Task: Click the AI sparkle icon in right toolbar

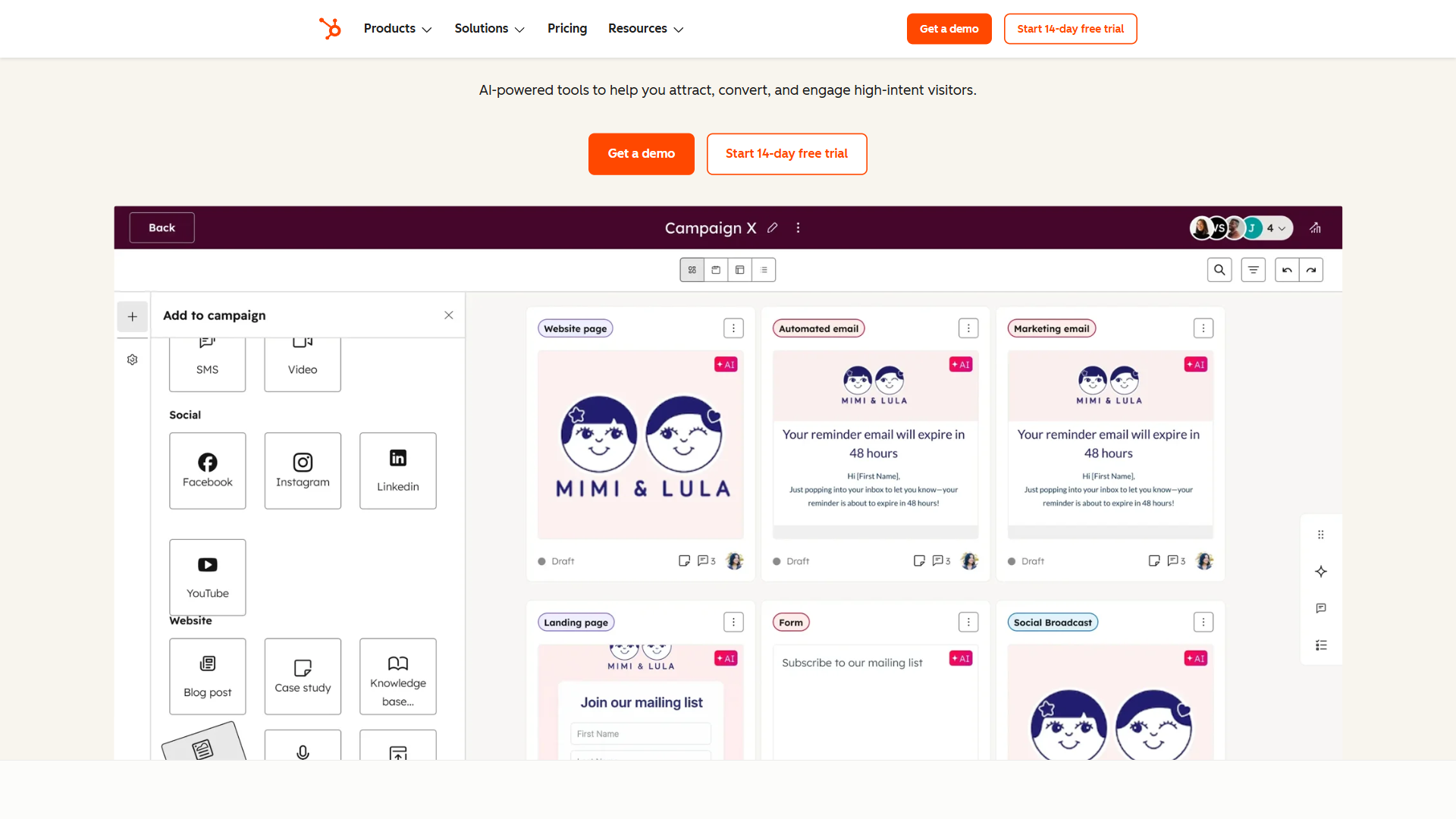Action: coord(1321,572)
